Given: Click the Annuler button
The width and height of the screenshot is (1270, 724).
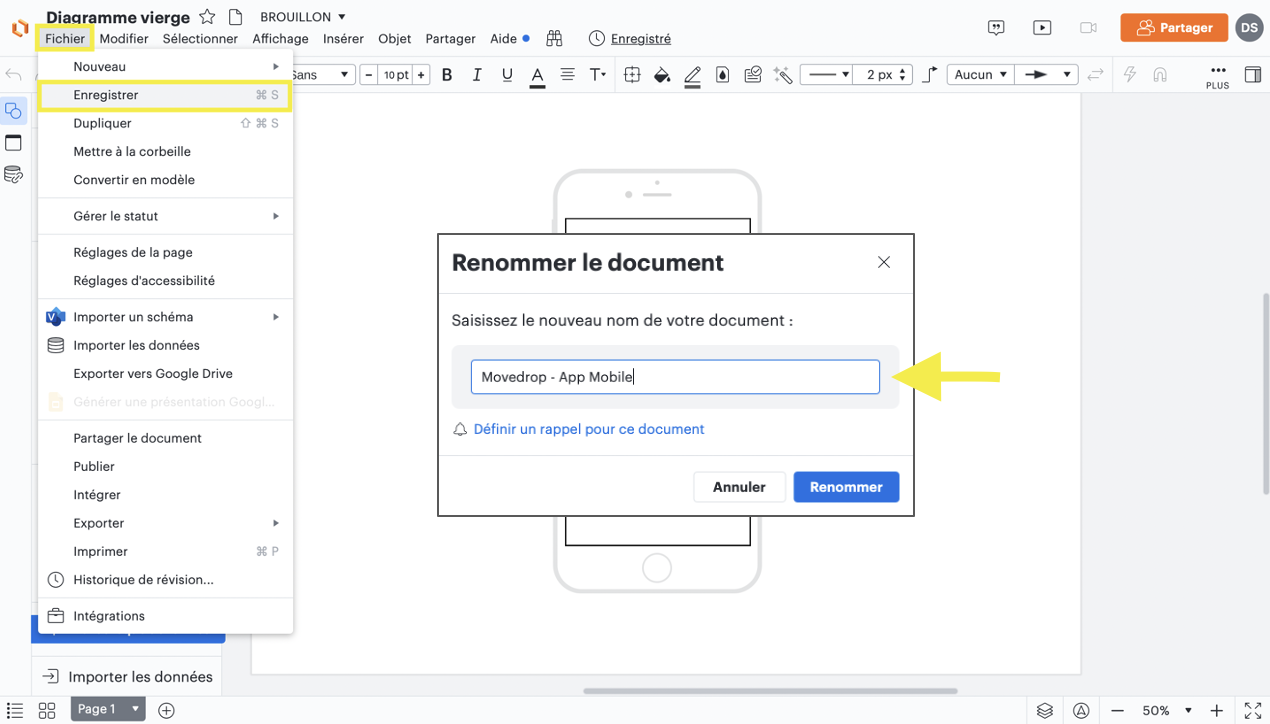Looking at the screenshot, I should click(x=739, y=487).
